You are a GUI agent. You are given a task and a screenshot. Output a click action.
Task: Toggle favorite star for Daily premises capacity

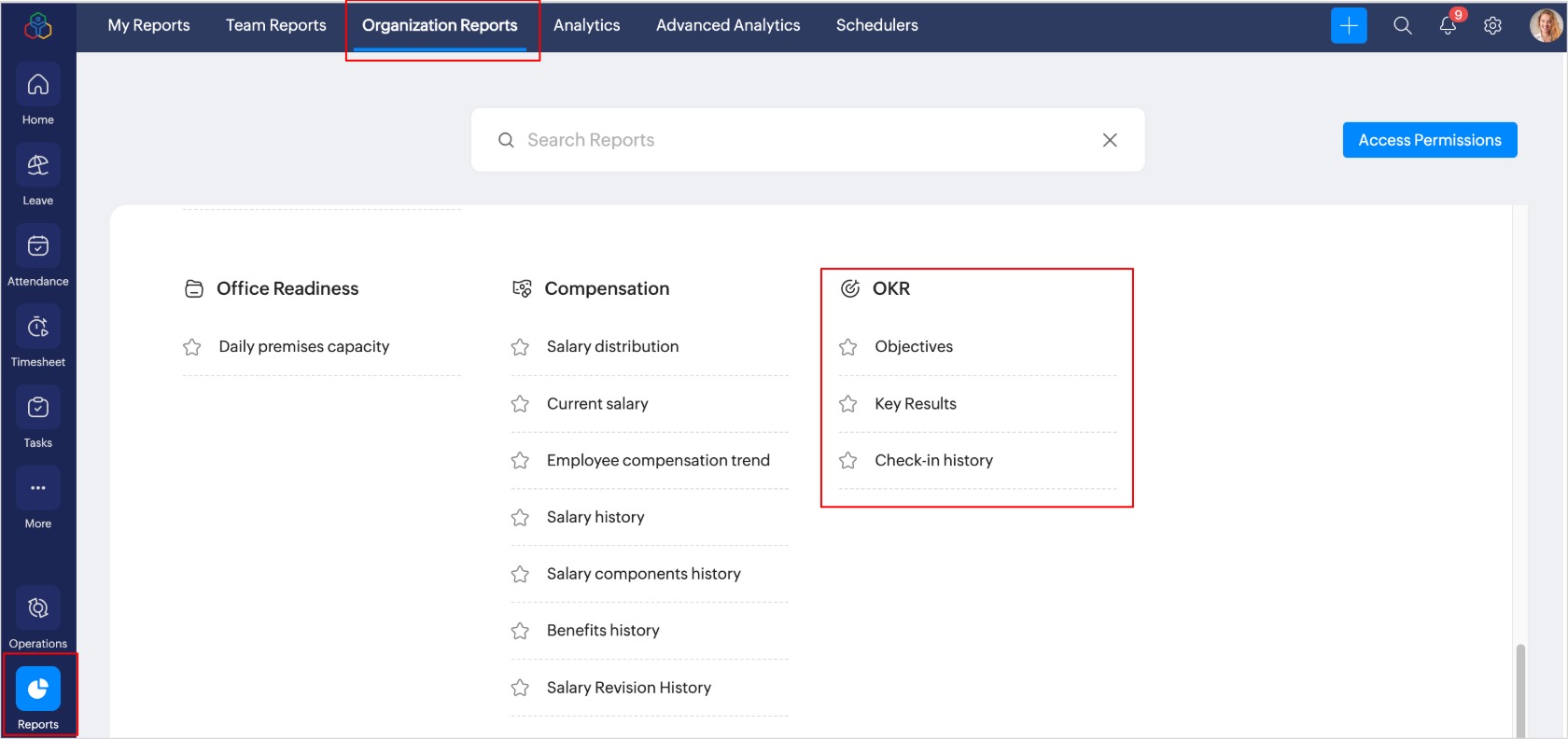pyautogui.click(x=192, y=347)
